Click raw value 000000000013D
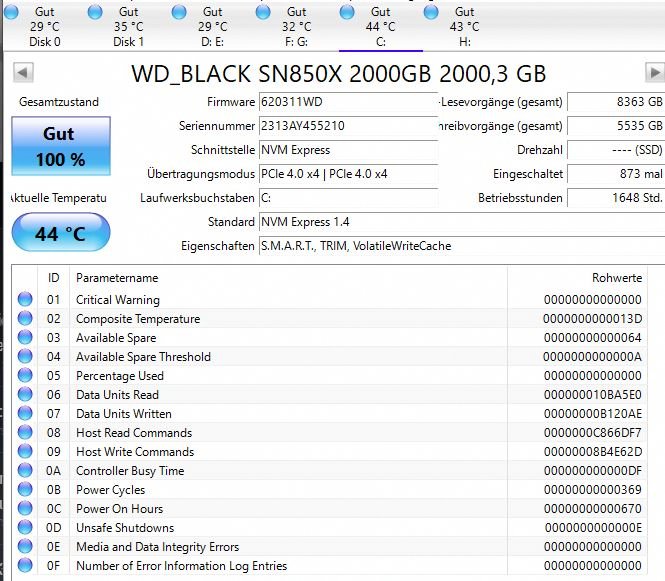Viewport: 665px width, 581px height. pyautogui.click(x=592, y=319)
